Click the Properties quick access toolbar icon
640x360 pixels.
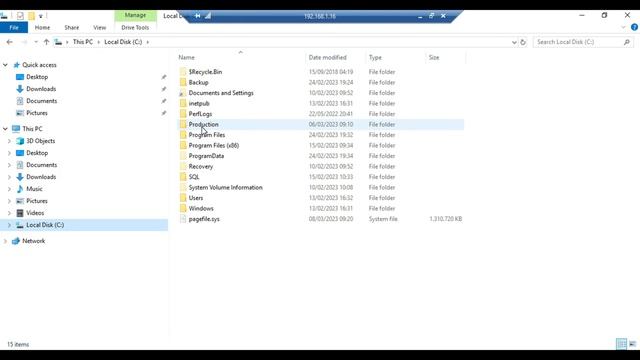[20, 16]
